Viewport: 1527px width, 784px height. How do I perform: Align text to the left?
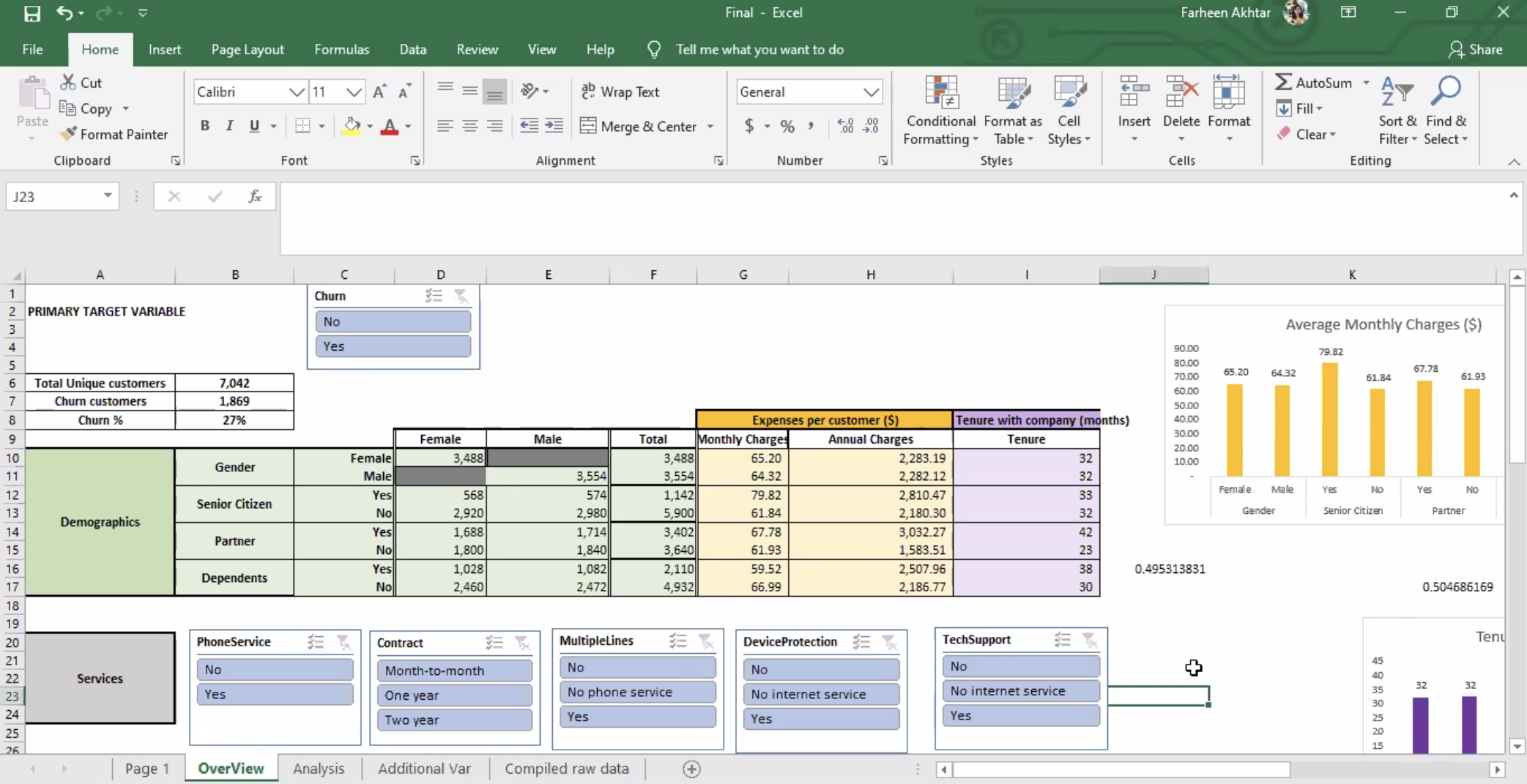click(x=445, y=126)
